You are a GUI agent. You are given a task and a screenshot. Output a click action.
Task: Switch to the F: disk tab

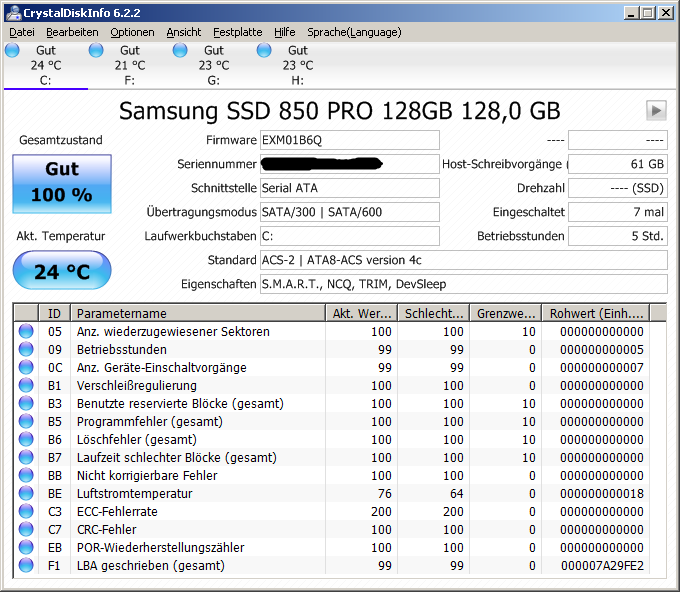tap(130, 65)
